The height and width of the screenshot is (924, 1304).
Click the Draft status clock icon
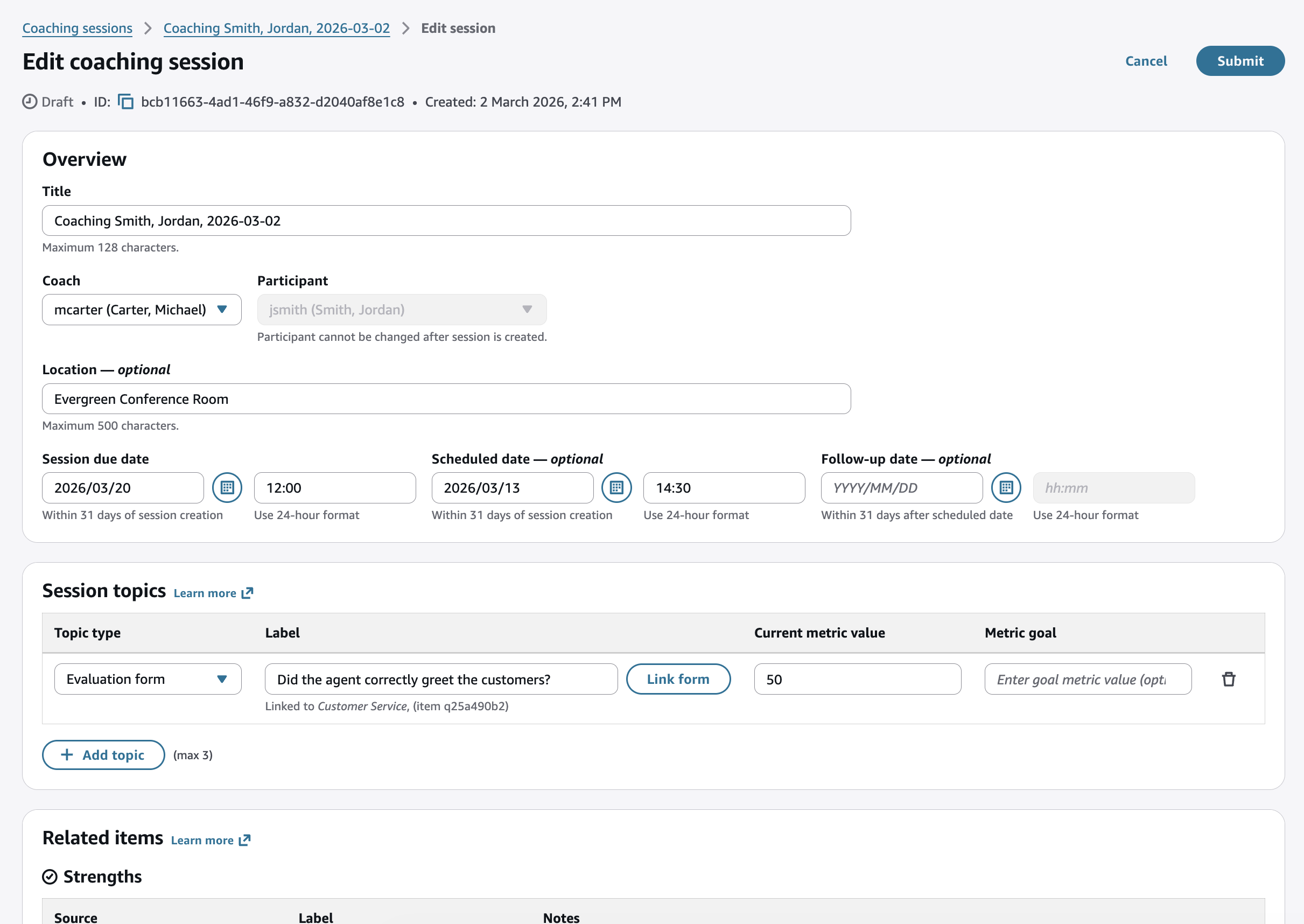coord(29,101)
